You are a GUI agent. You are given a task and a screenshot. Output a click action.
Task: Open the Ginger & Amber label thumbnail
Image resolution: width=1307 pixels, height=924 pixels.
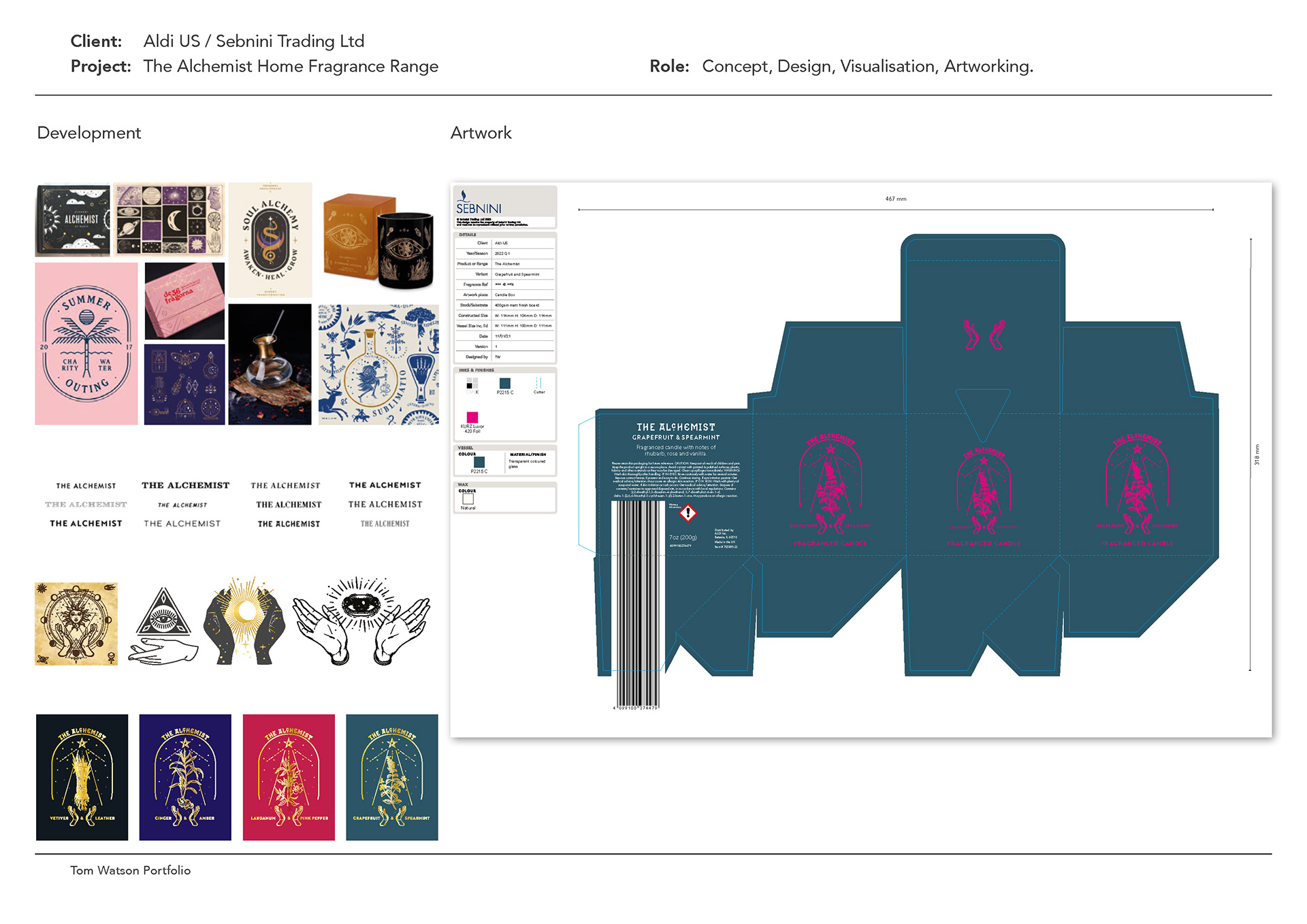185,777
